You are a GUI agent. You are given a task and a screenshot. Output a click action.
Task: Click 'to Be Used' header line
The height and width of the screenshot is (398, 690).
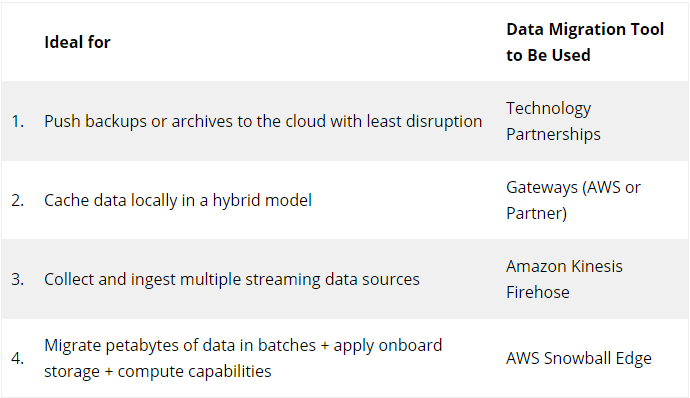point(548,55)
